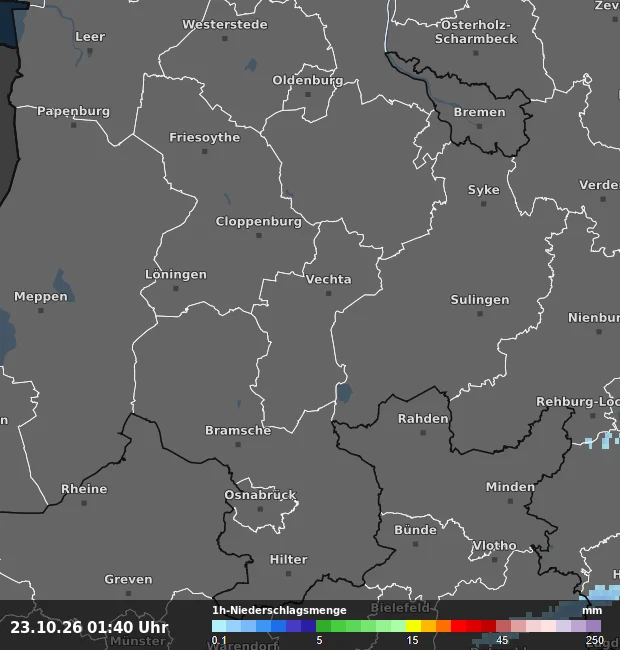Select the Papenburg label on map
The image size is (620, 650).
pyautogui.click(x=73, y=111)
